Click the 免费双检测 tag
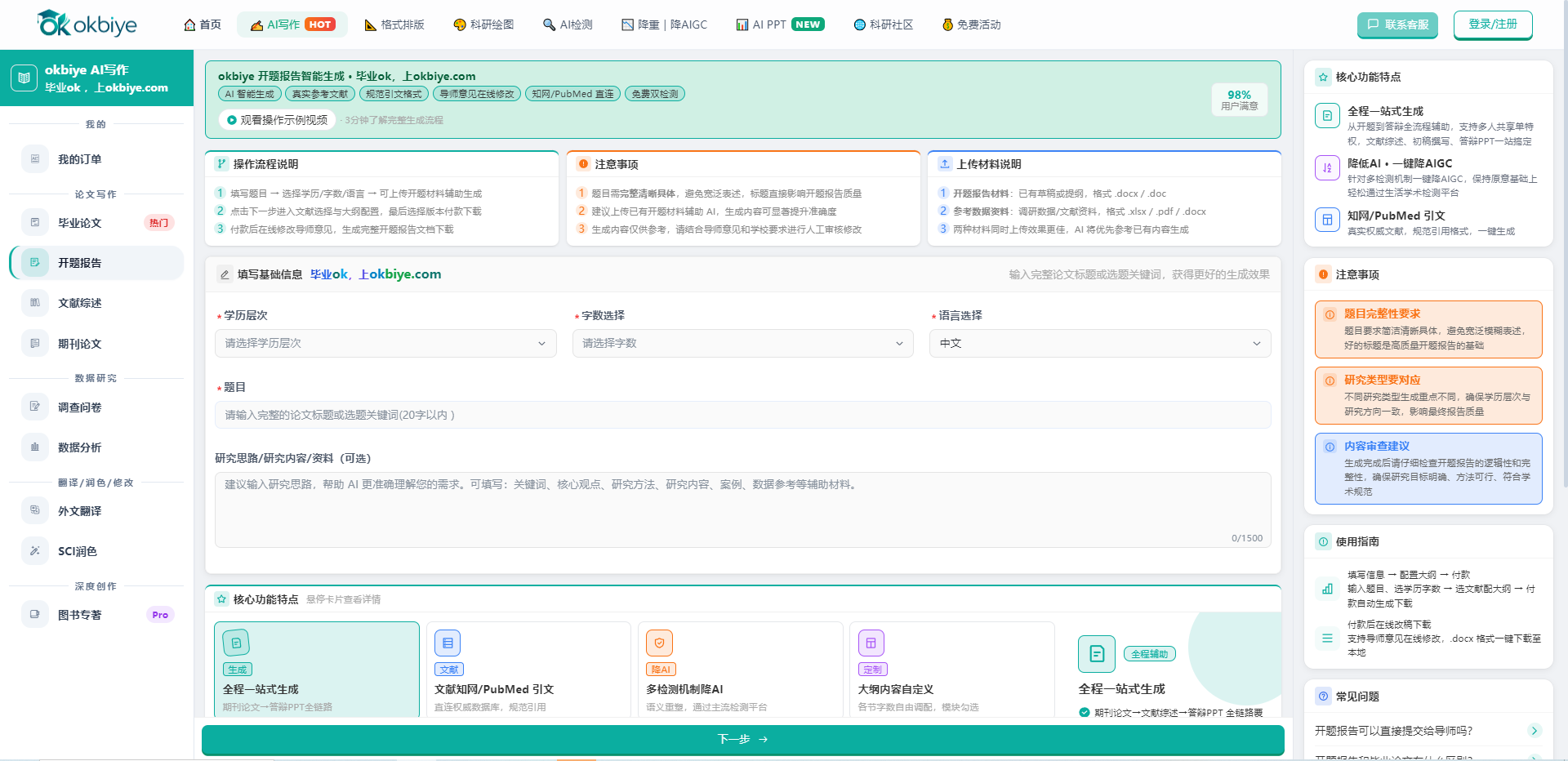 (655, 94)
